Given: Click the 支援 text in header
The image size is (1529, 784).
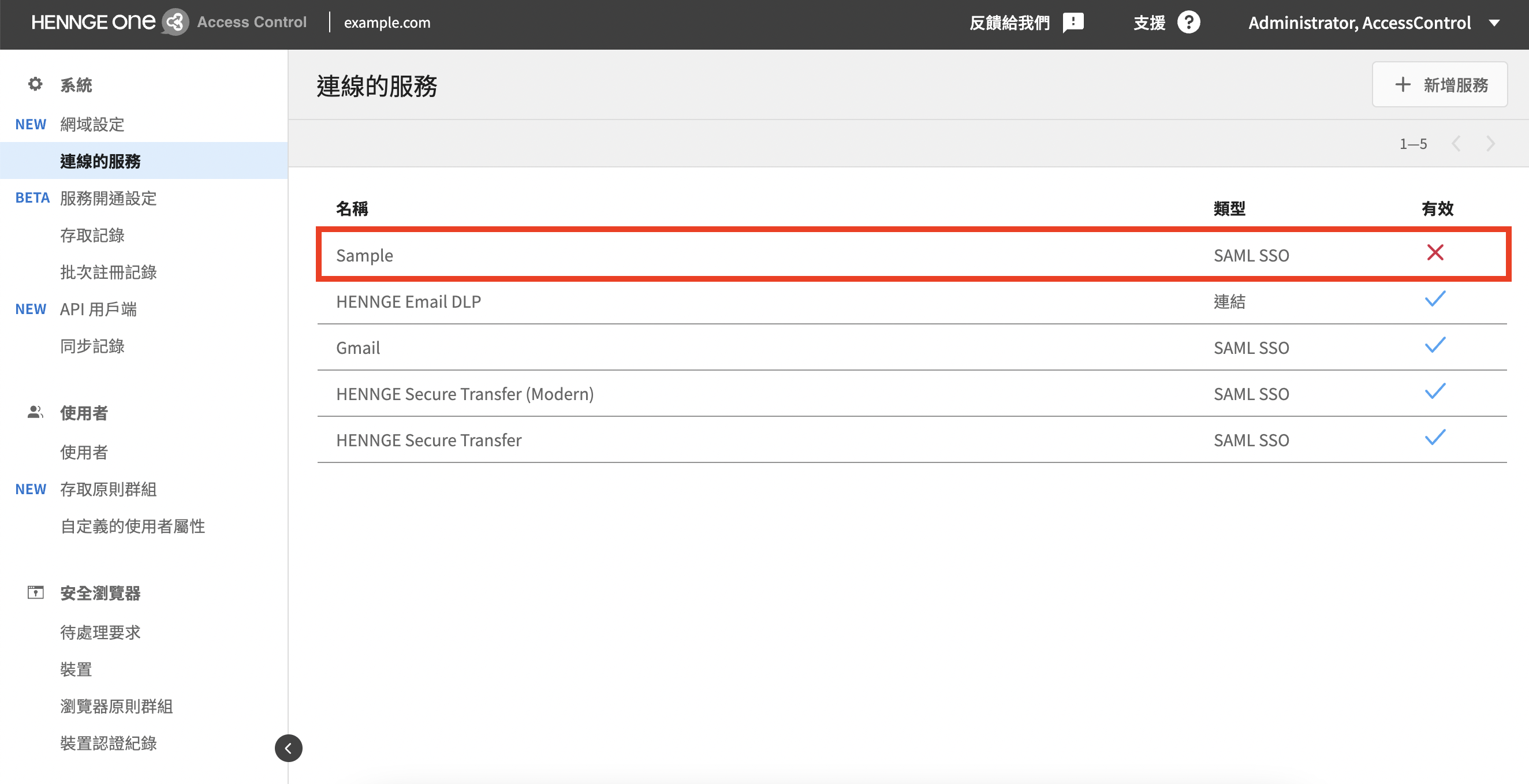Looking at the screenshot, I should coord(1149,23).
